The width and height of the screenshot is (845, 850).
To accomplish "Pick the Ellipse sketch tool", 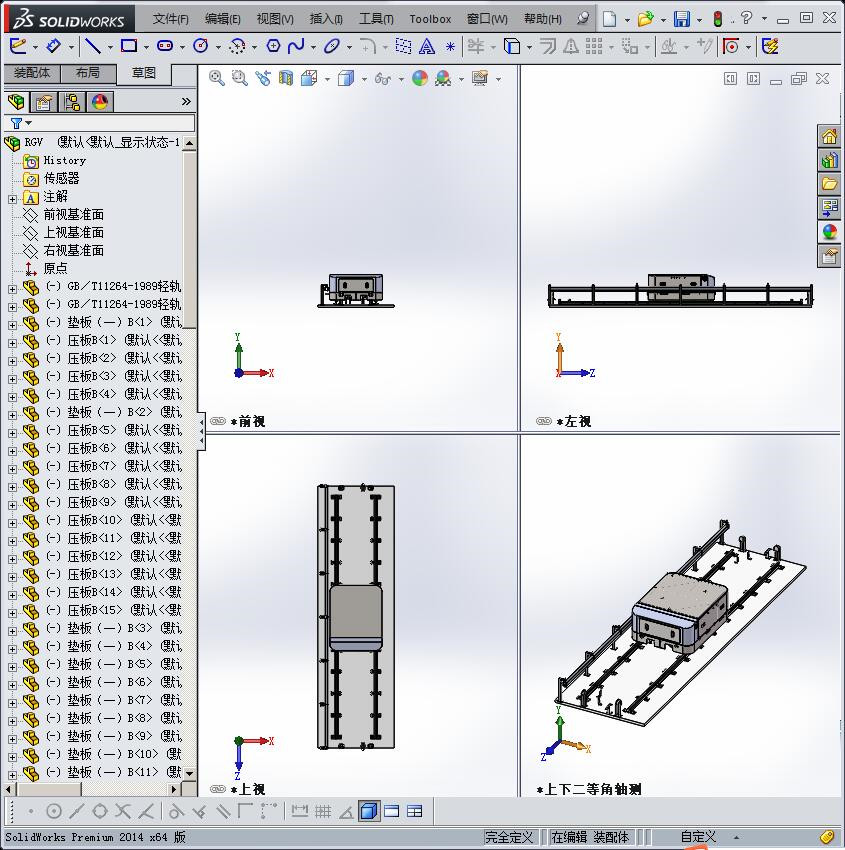I will coord(332,46).
